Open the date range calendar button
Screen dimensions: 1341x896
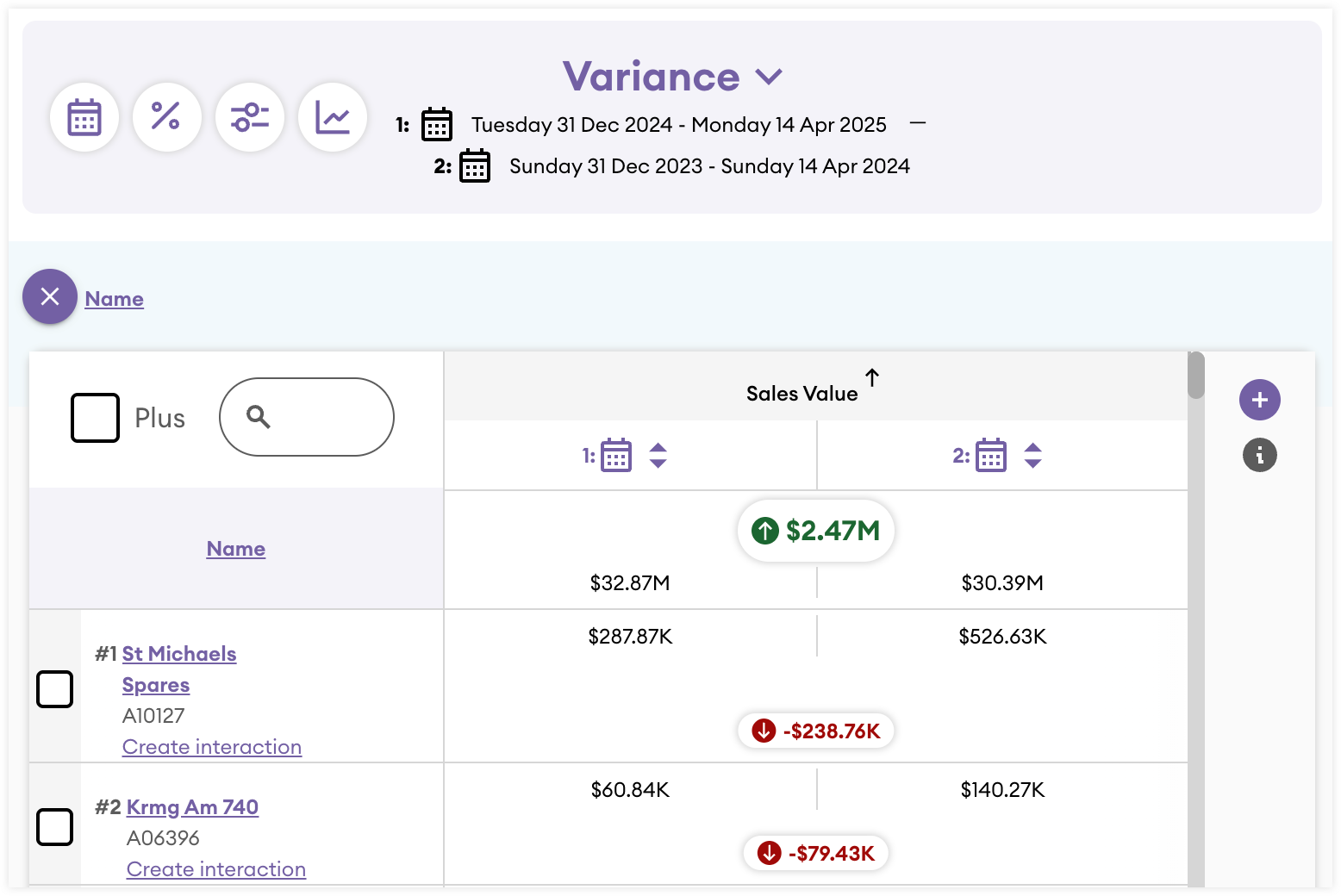click(84, 117)
